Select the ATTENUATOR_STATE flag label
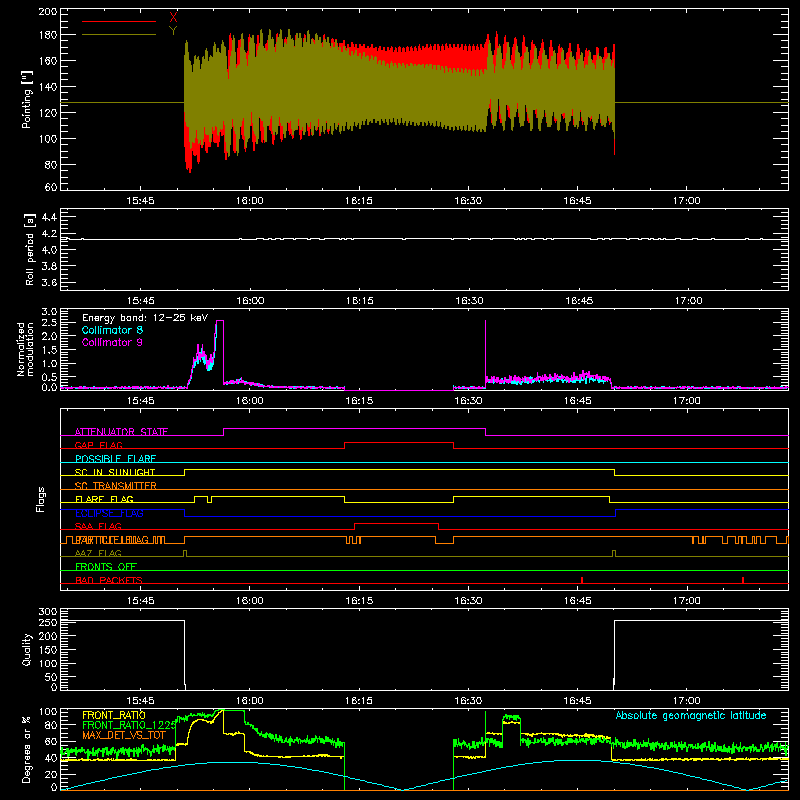800x800 pixels. click(x=121, y=432)
